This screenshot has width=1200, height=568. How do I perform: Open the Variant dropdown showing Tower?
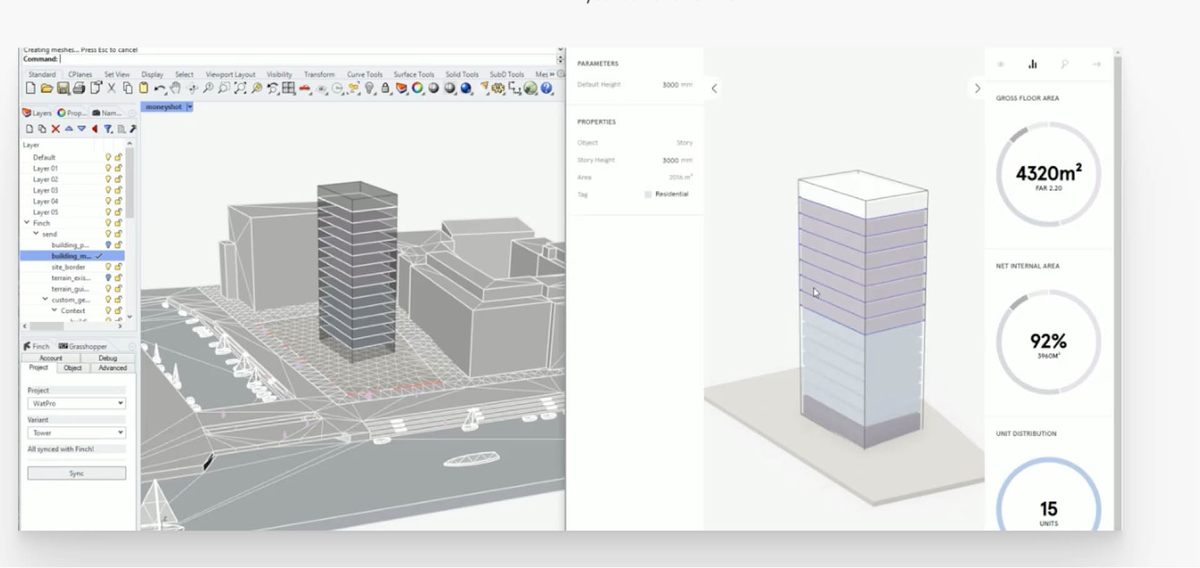76,433
